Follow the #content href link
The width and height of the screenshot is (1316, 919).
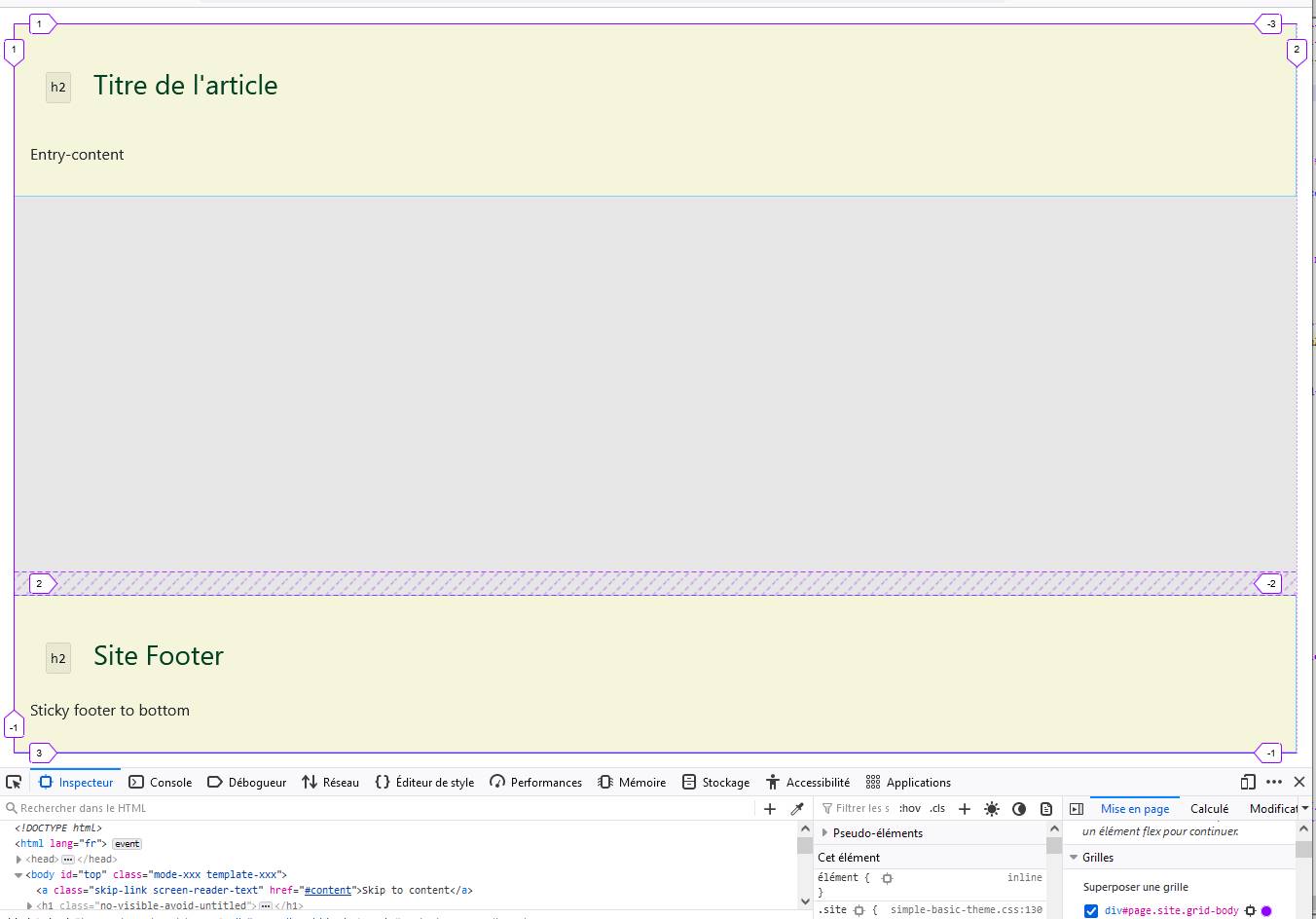pos(328,890)
